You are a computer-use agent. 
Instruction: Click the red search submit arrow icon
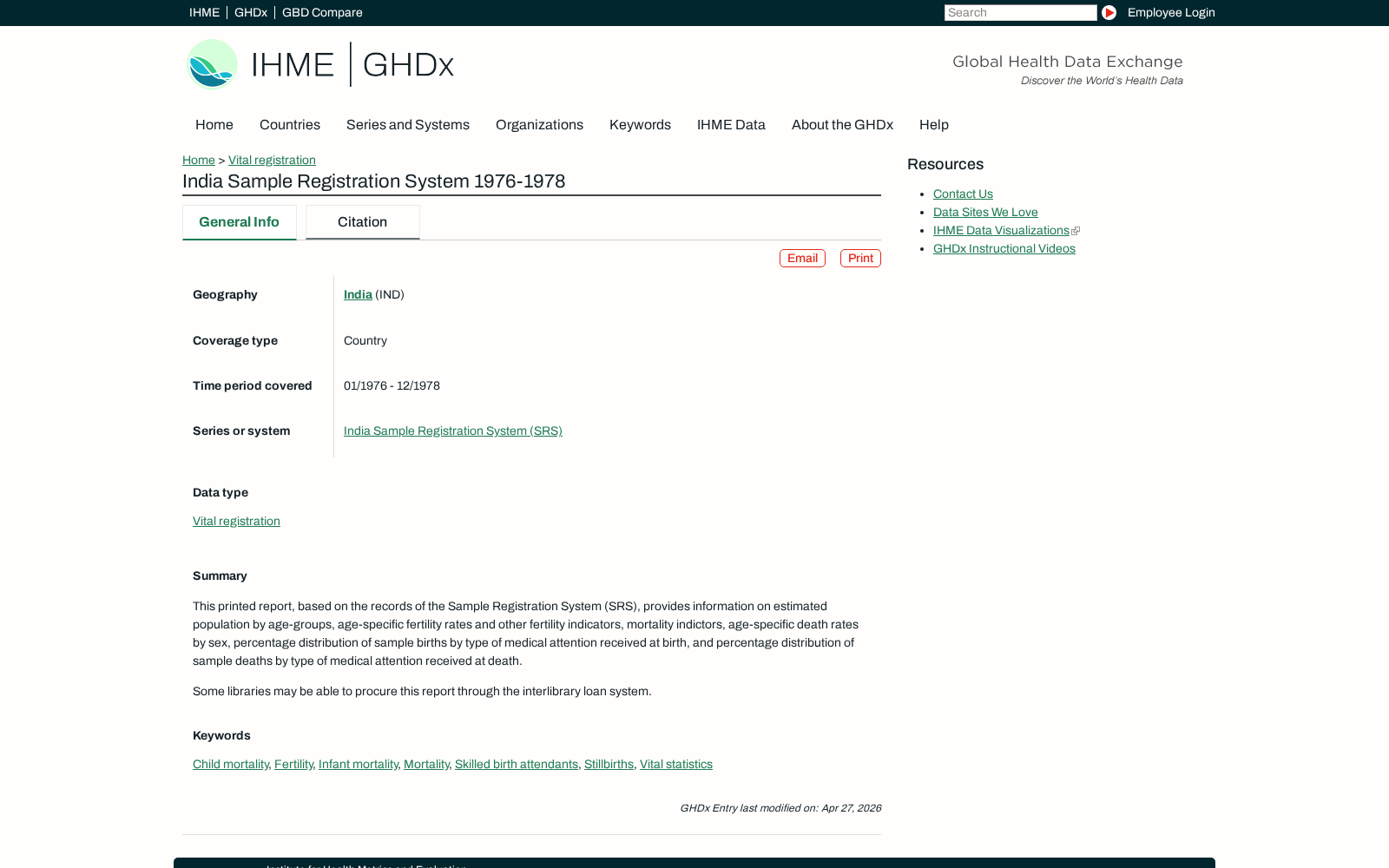tap(1109, 13)
